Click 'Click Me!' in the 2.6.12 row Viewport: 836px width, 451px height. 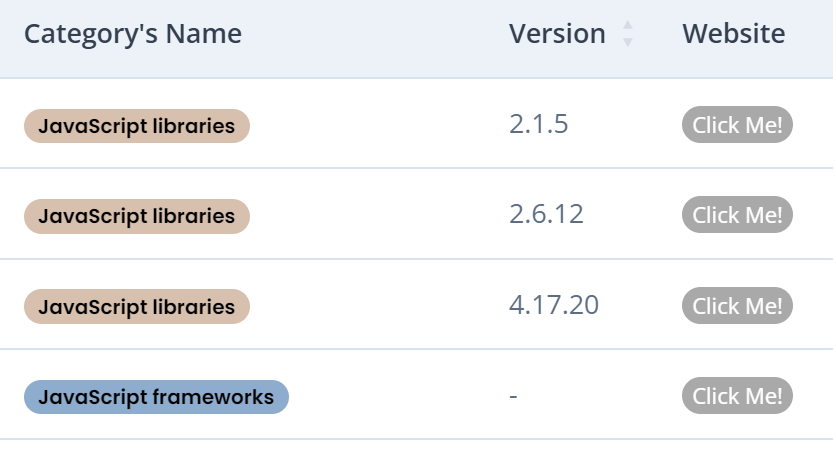737,215
